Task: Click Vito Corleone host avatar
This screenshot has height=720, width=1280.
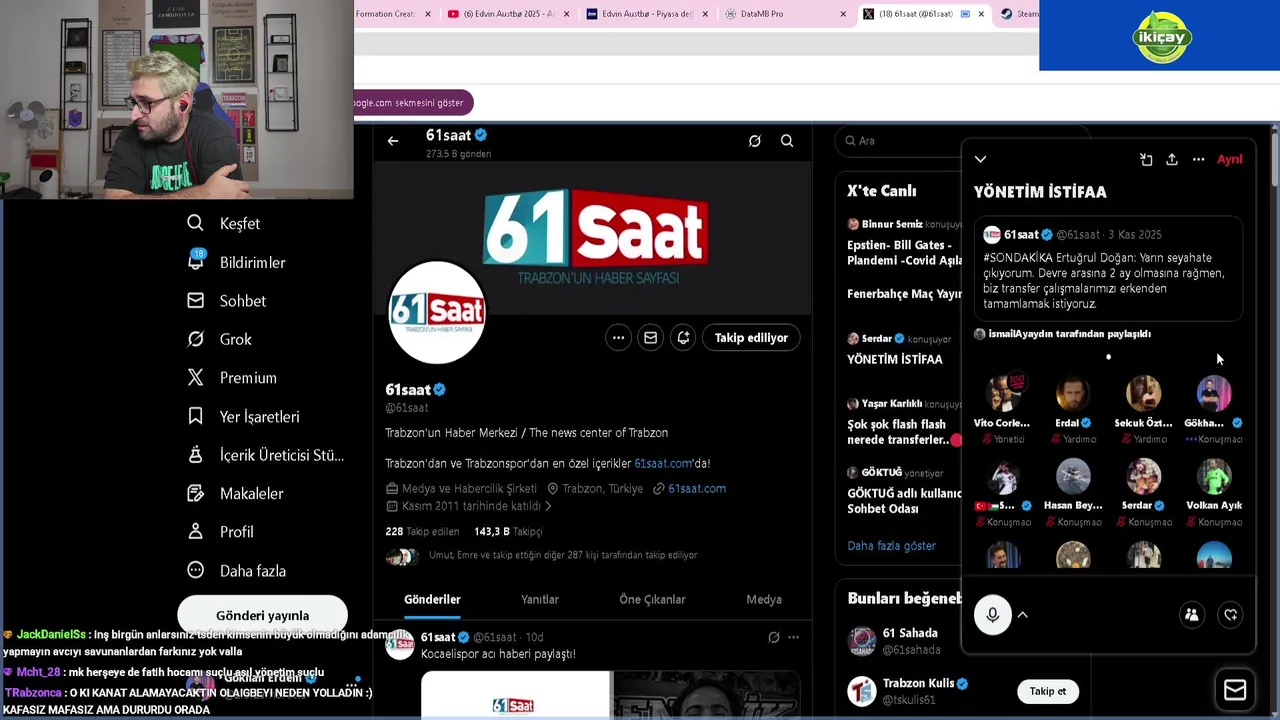Action: tap(1003, 394)
